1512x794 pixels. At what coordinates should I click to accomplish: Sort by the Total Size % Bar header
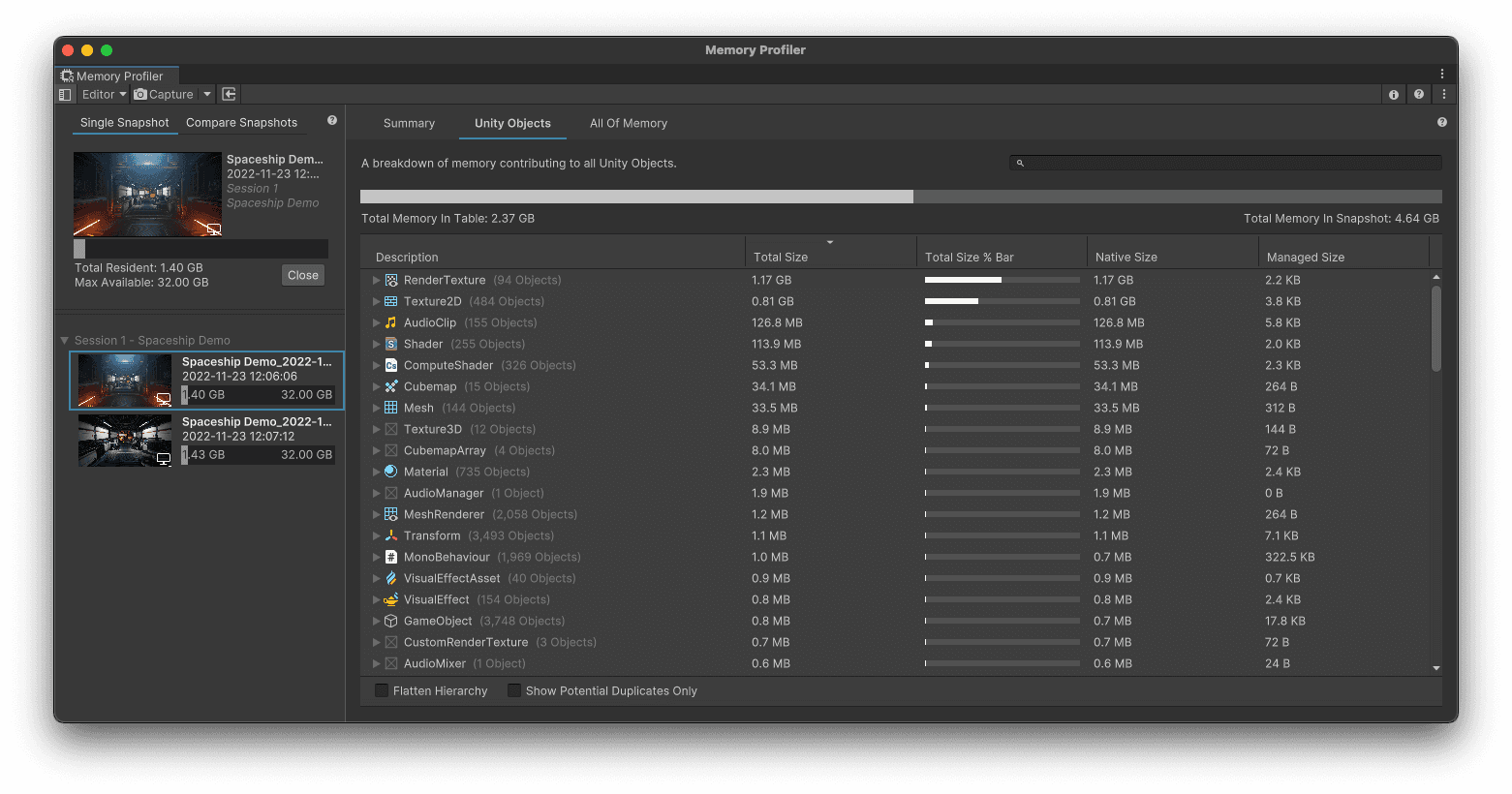pyautogui.click(x=1002, y=252)
